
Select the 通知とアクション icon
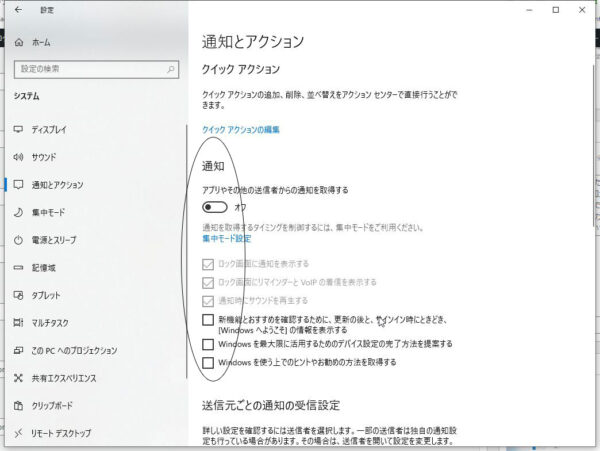coord(18,185)
